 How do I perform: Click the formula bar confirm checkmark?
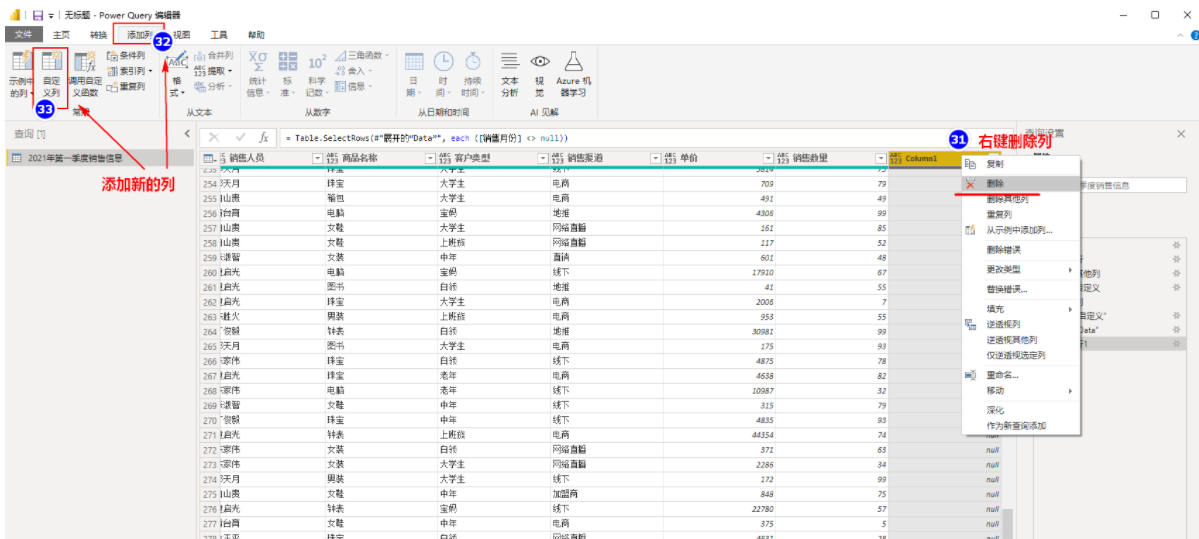(x=240, y=138)
